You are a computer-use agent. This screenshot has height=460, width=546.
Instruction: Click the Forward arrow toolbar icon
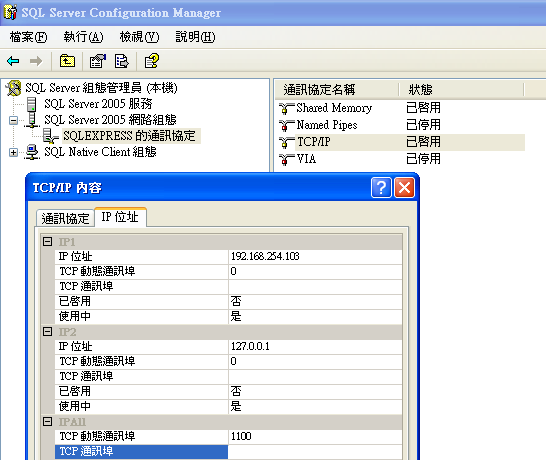coord(36,61)
